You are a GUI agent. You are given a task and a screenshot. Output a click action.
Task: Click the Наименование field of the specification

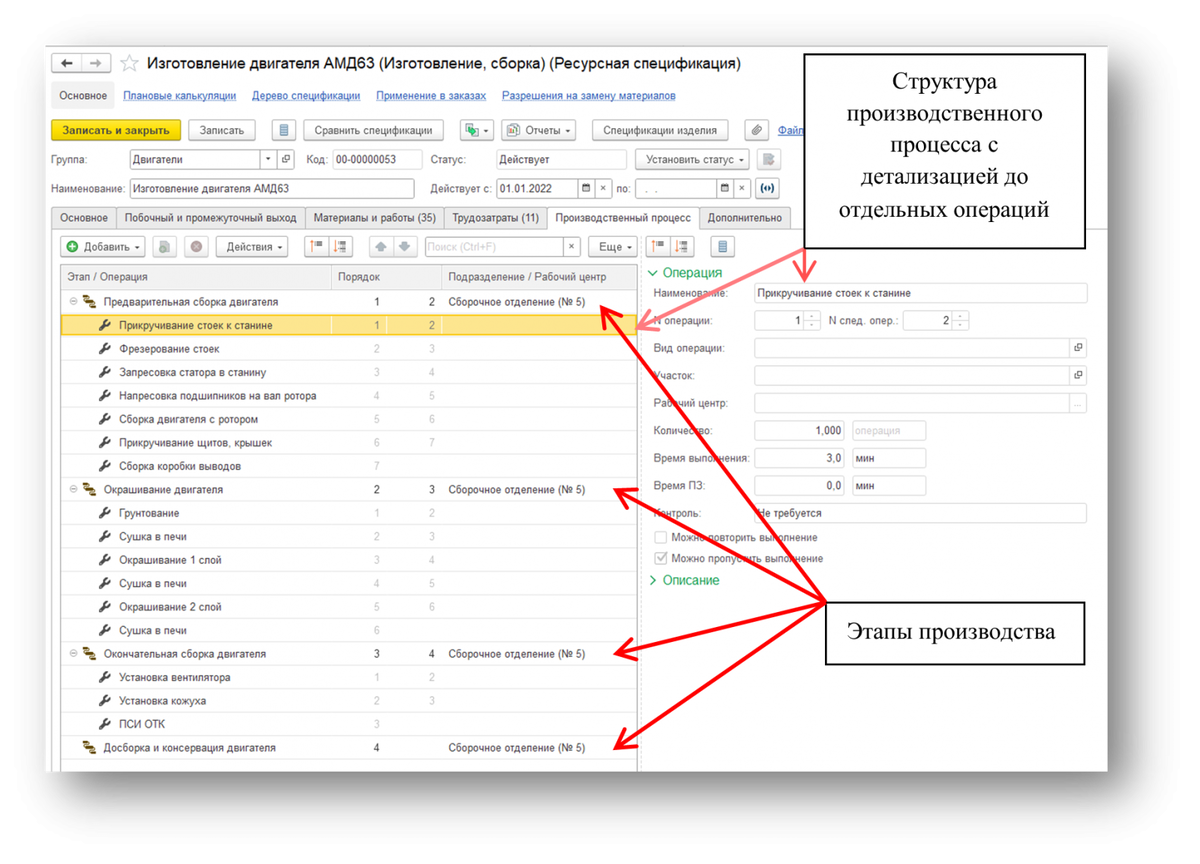(x=272, y=188)
